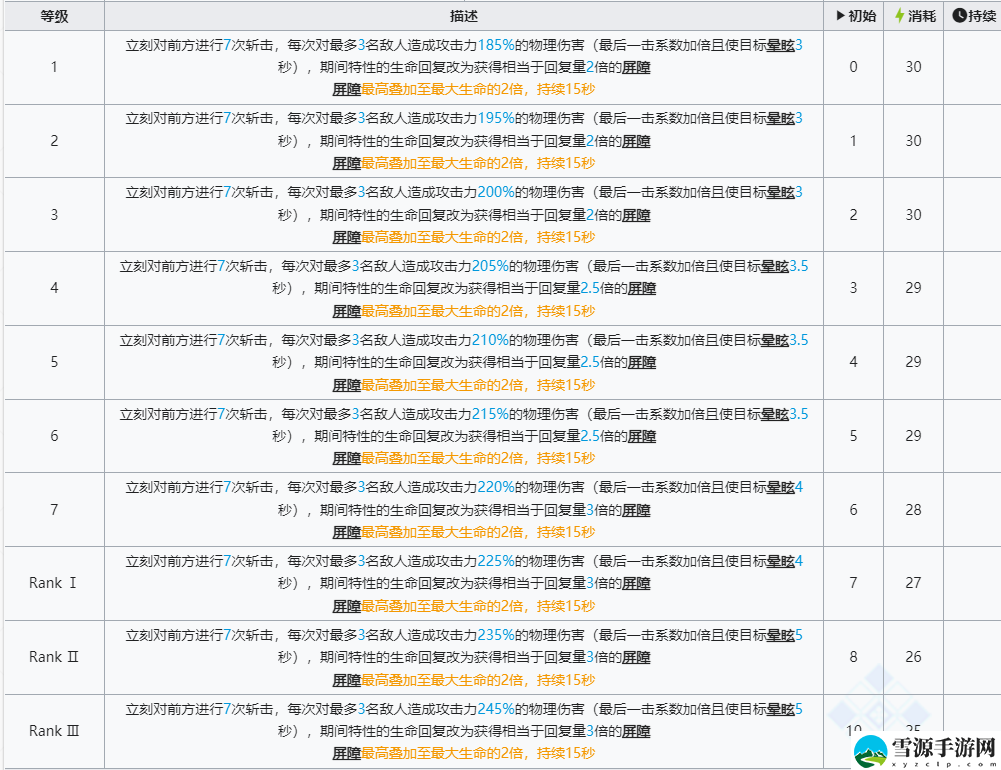Open the 晕眩 link in the 220% row
1001x770 pixels.
point(780,488)
